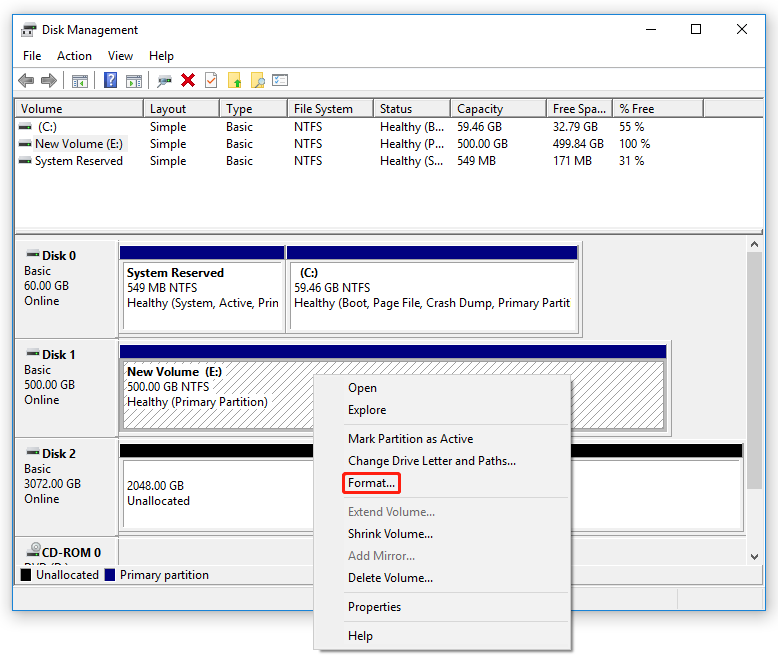Image resolution: width=778 pixels, height=665 pixels.
Task: Click the (C:) volume row drive icon
Action: [x=25, y=127]
